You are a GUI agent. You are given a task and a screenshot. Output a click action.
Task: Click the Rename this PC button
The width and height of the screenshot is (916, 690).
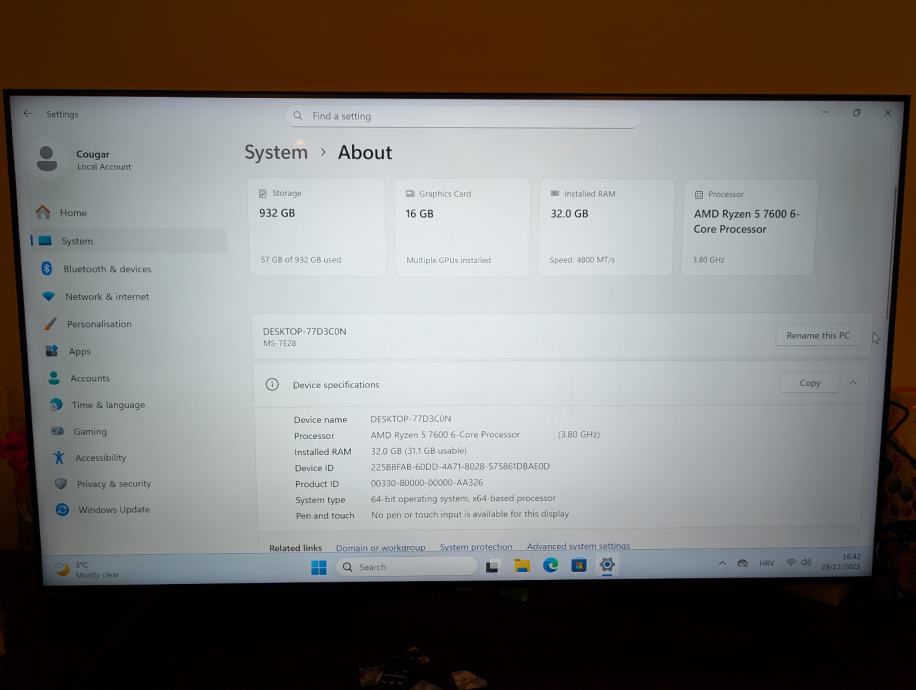(818, 335)
